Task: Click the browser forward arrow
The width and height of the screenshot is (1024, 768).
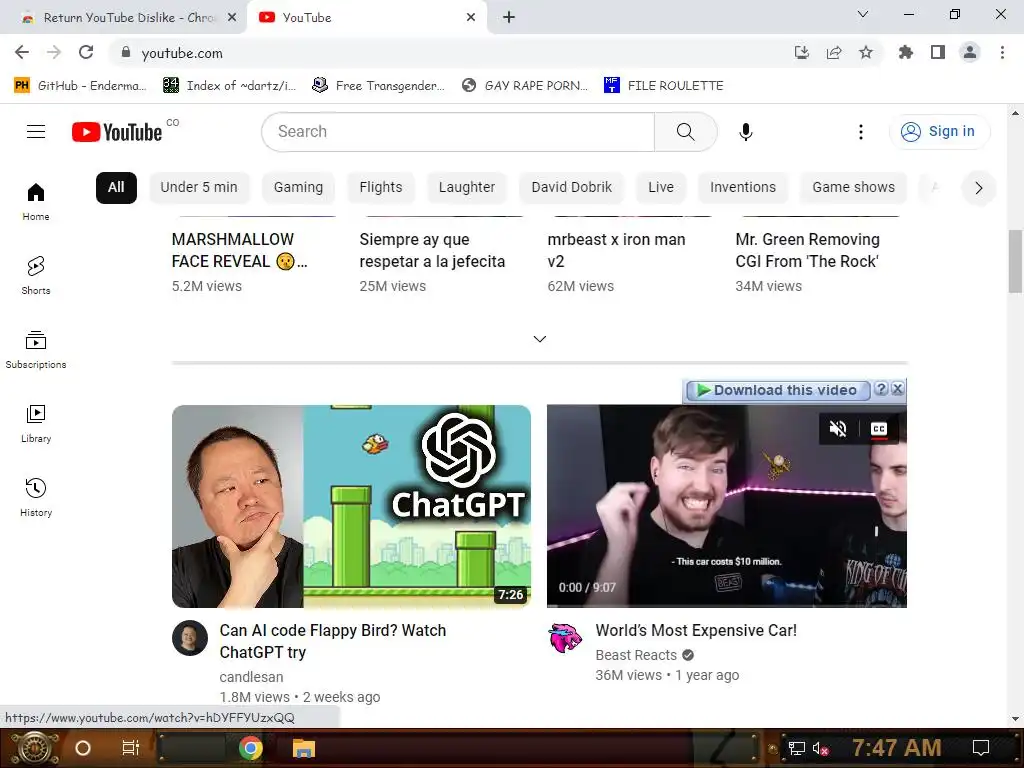Action: coord(54,52)
